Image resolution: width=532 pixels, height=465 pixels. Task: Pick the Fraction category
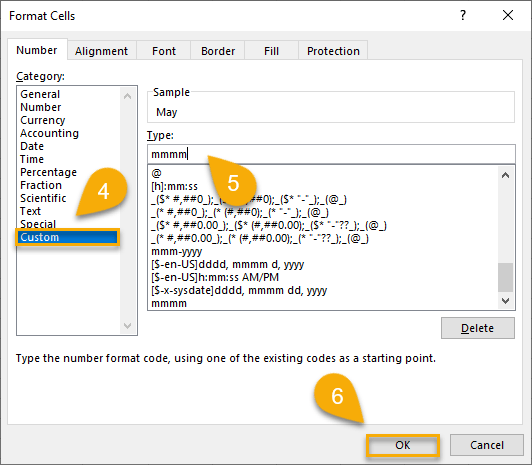click(41, 185)
